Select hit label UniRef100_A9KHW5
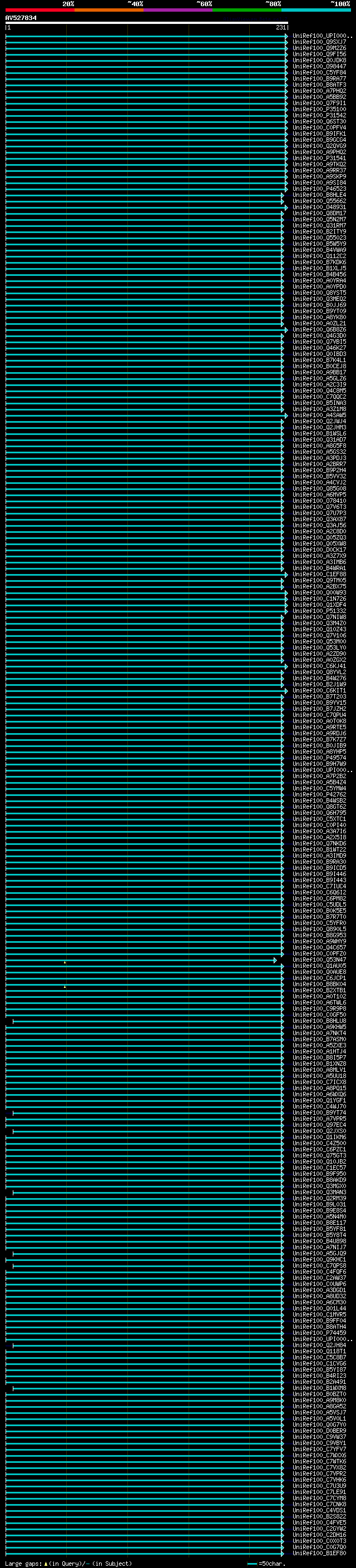Screen dimensions: 356x1568 319,1027
